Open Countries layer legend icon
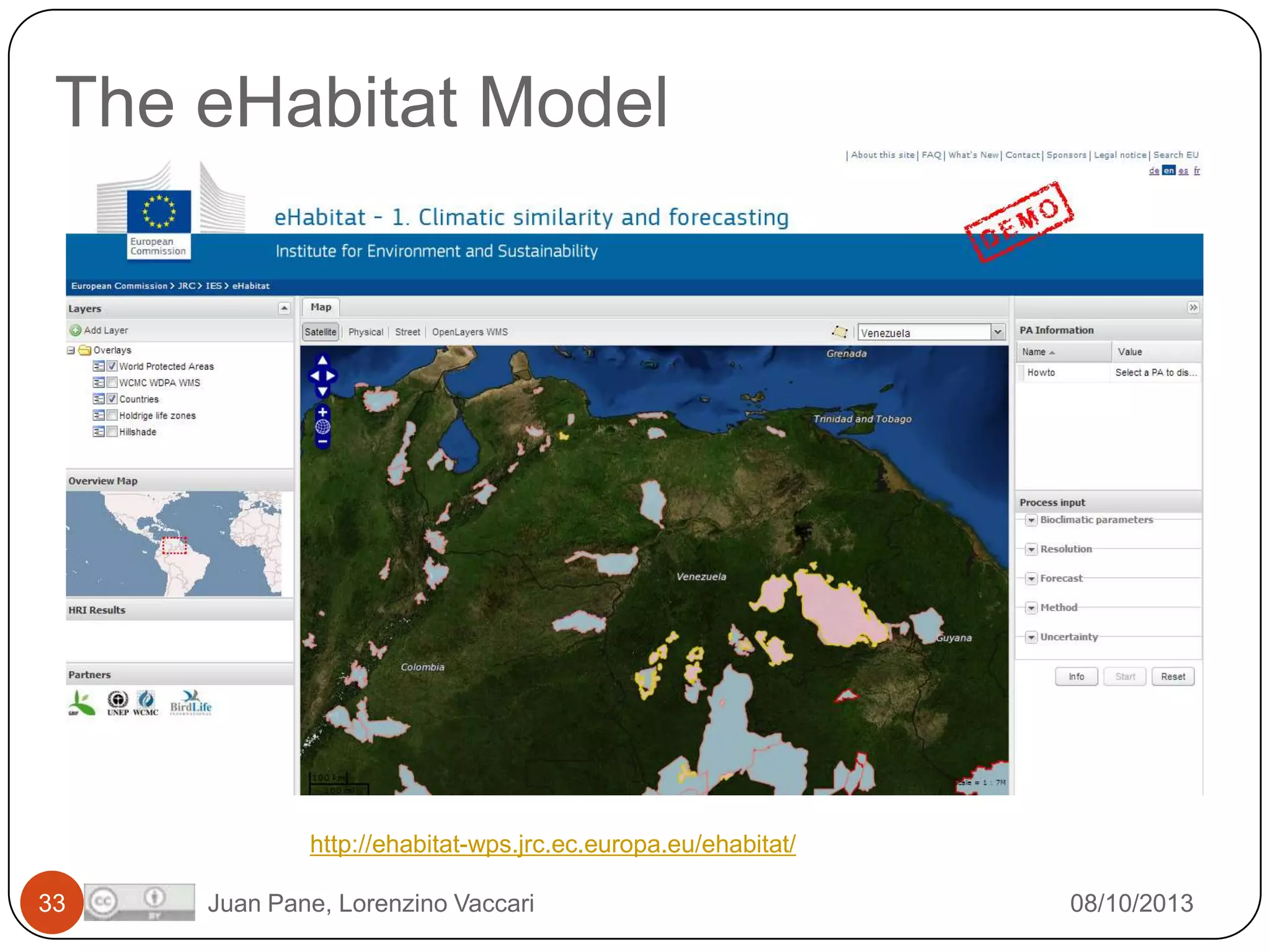This screenshot has width=1270, height=952. [x=99, y=399]
